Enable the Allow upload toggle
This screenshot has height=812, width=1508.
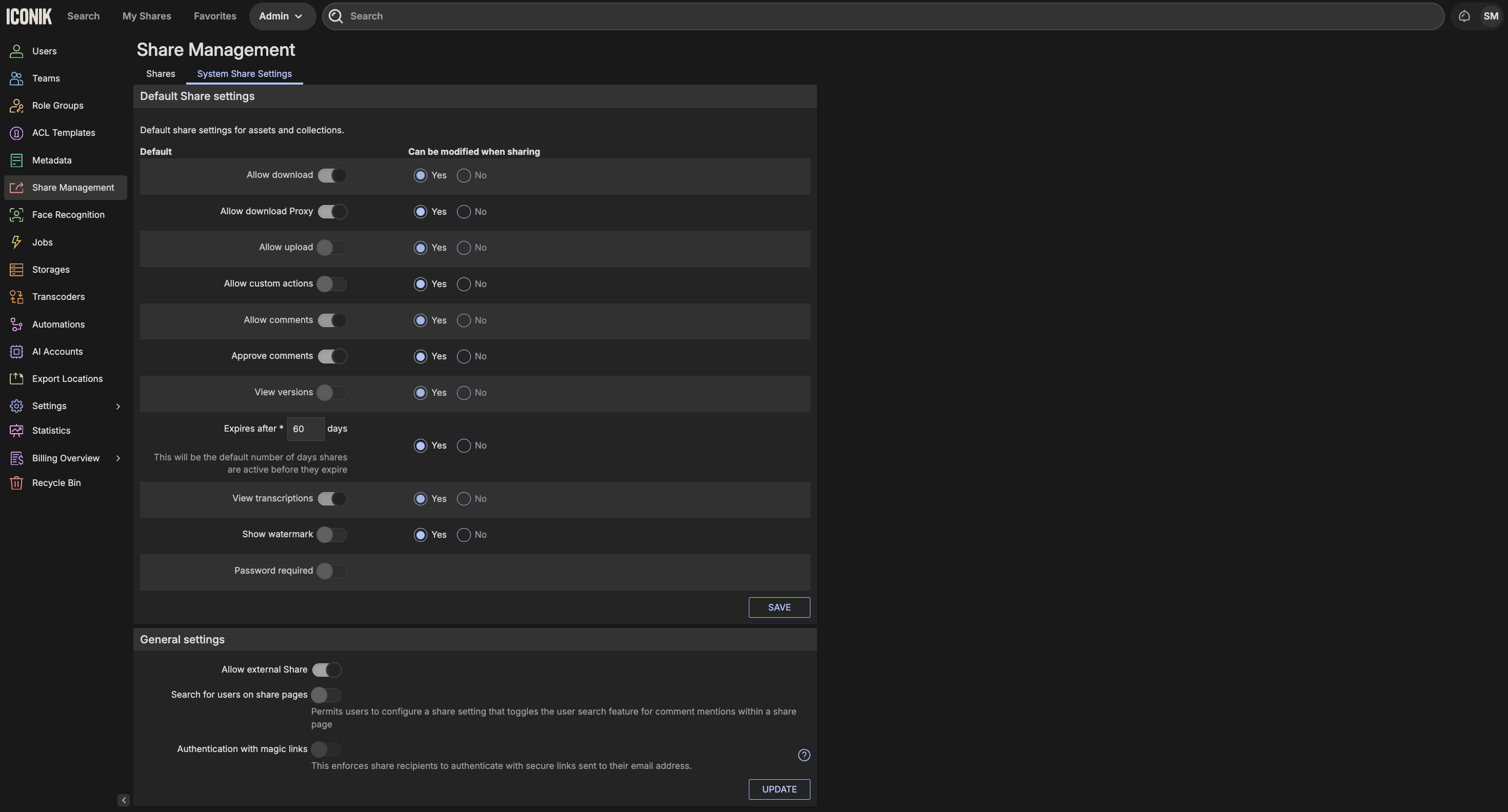click(331, 248)
